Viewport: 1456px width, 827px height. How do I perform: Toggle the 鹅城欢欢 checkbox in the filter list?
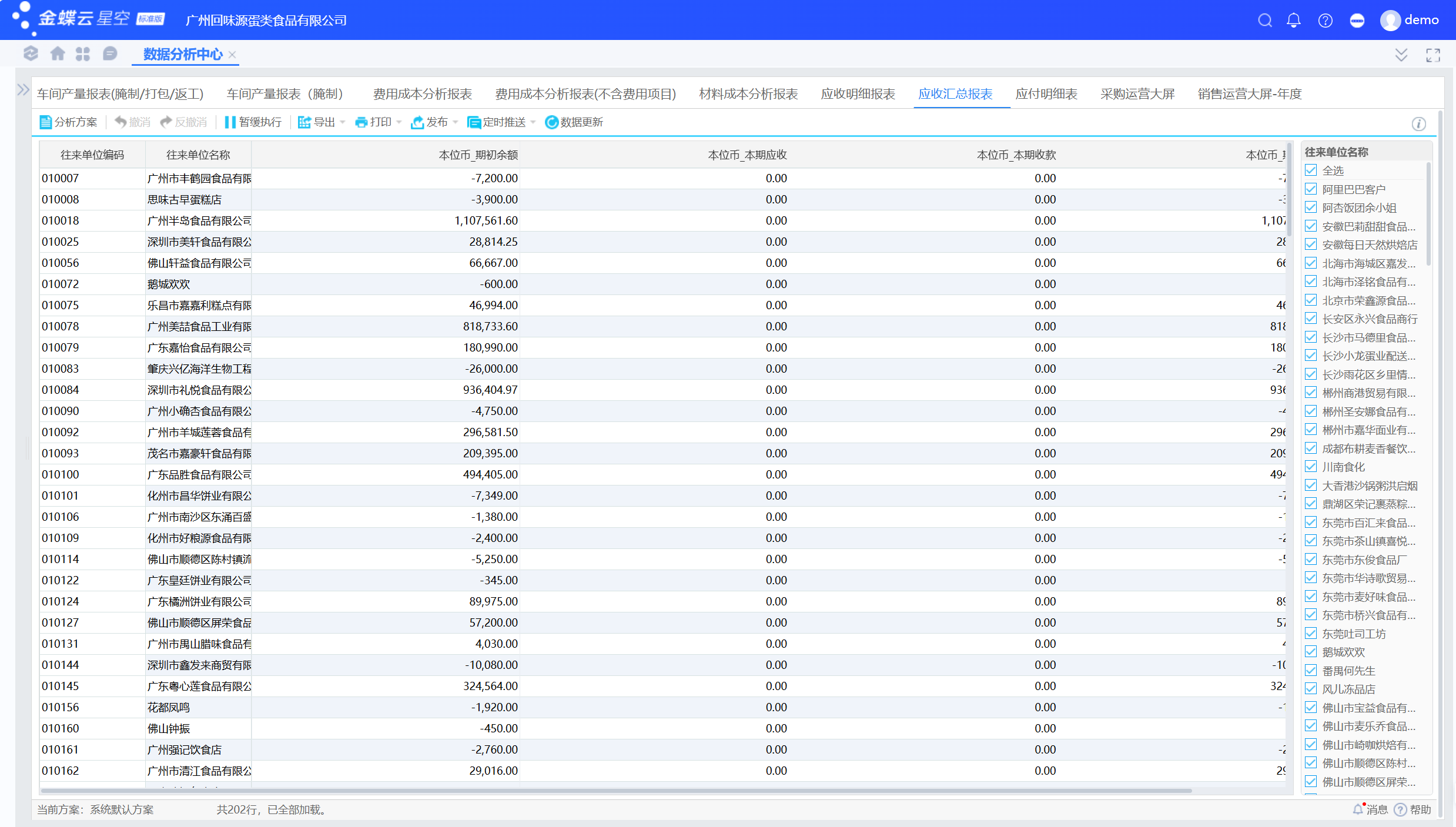(x=1311, y=652)
